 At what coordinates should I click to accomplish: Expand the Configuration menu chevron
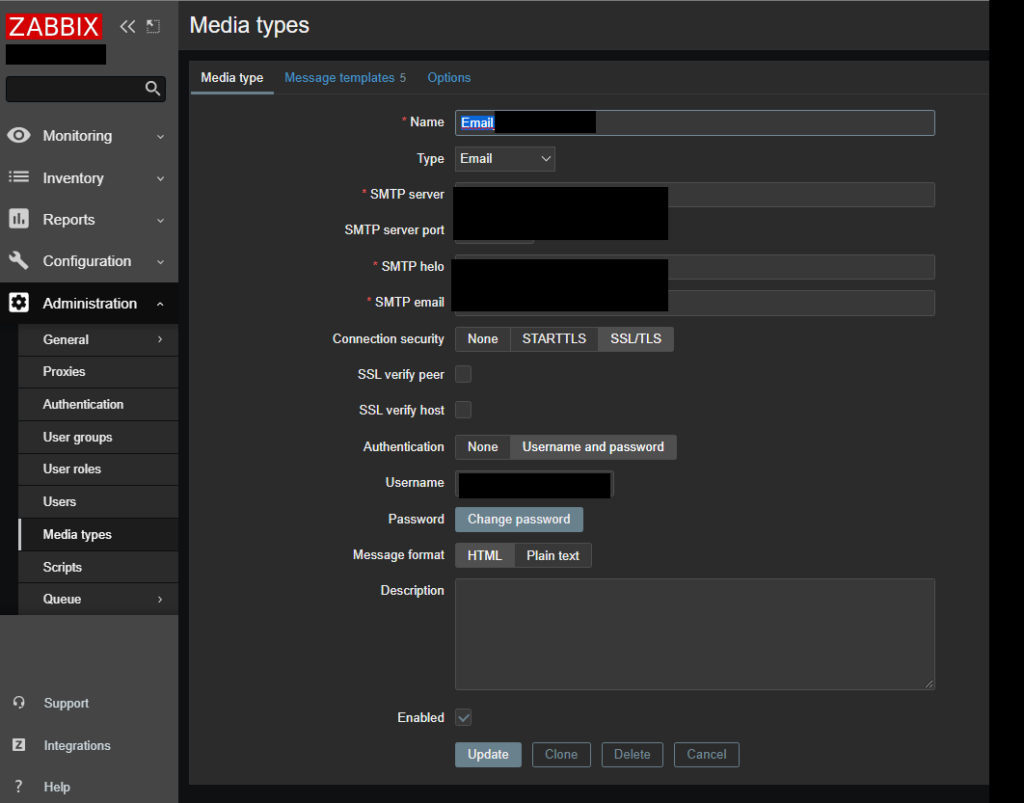[160, 262]
